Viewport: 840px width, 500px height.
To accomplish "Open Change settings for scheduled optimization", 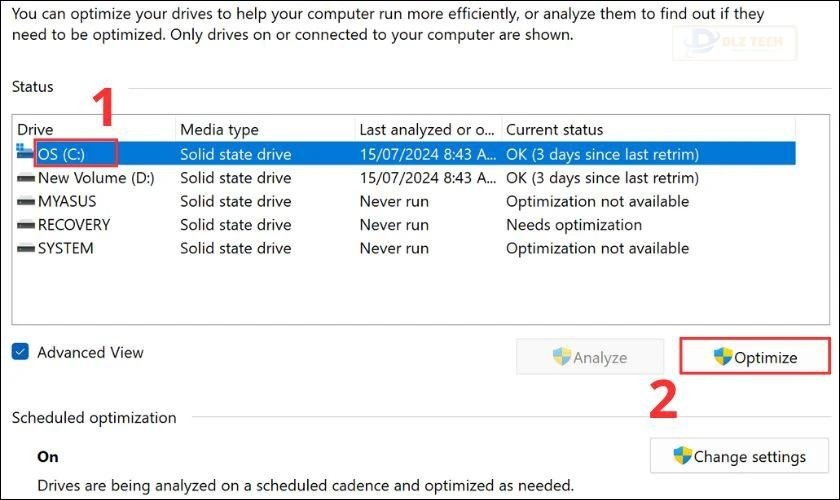I will pos(738,456).
